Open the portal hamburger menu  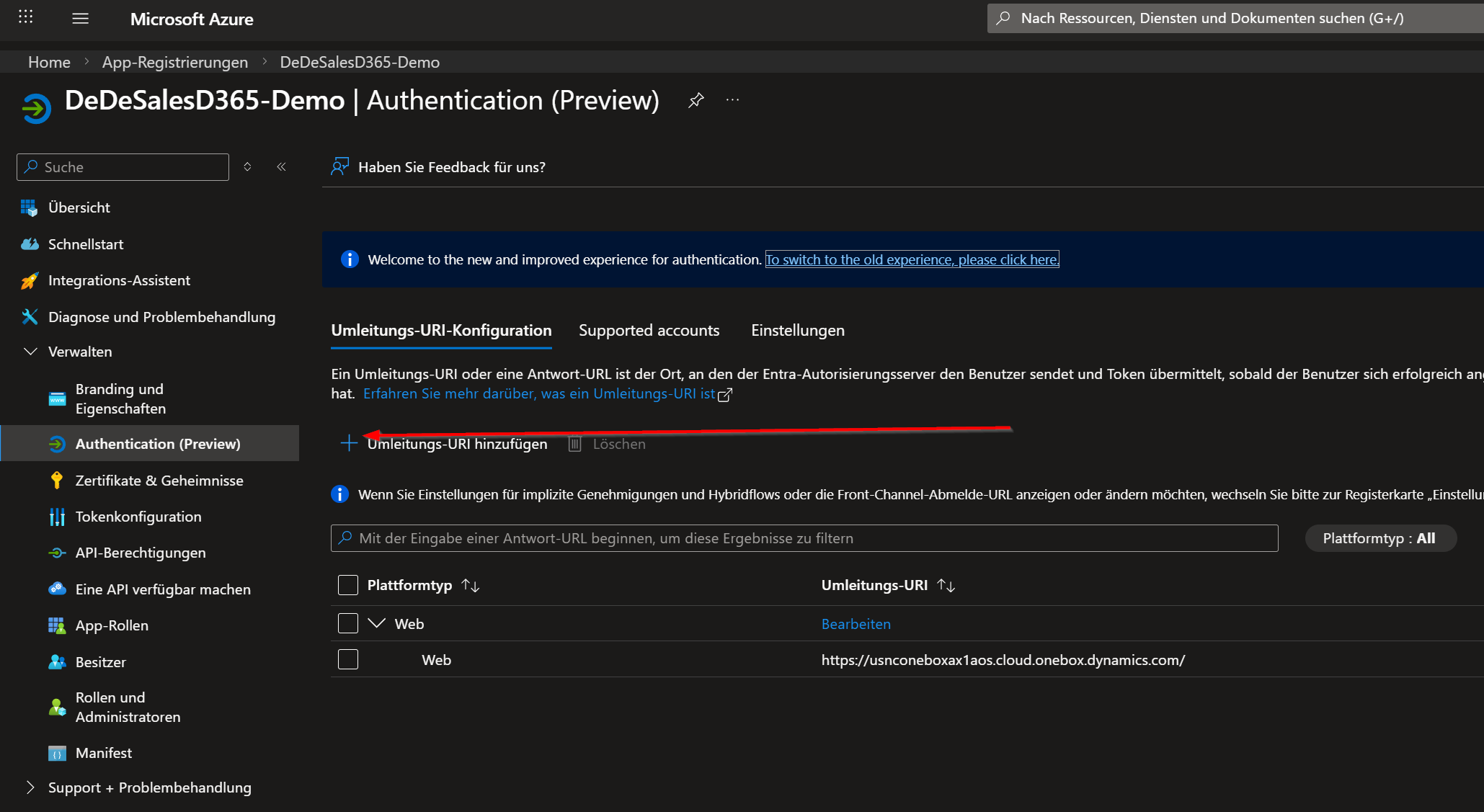(81, 19)
